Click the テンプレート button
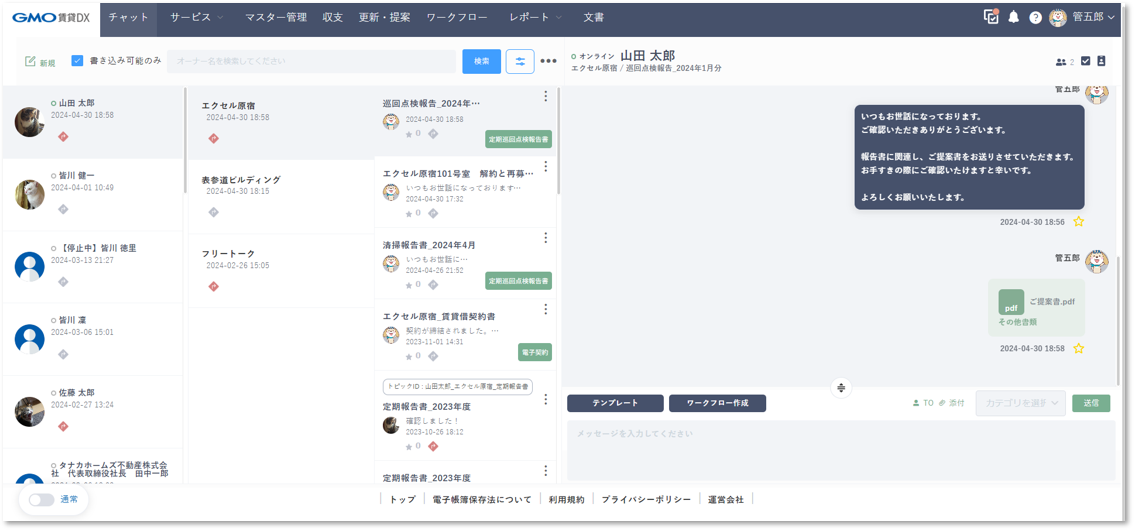 click(x=615, y=403)
